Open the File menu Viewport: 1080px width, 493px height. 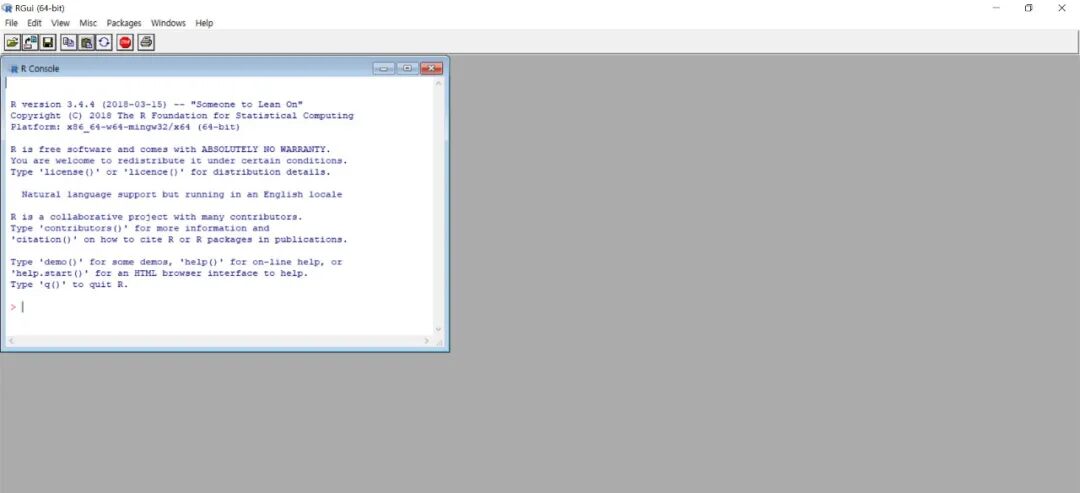[11, 23]
